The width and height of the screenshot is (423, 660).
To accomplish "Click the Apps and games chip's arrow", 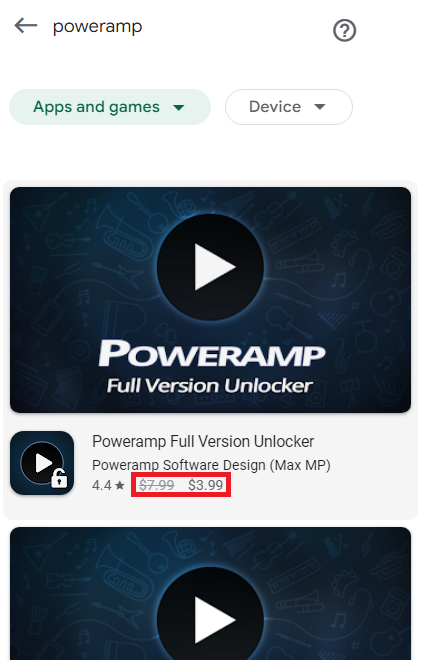I will [x=179, y=107].
